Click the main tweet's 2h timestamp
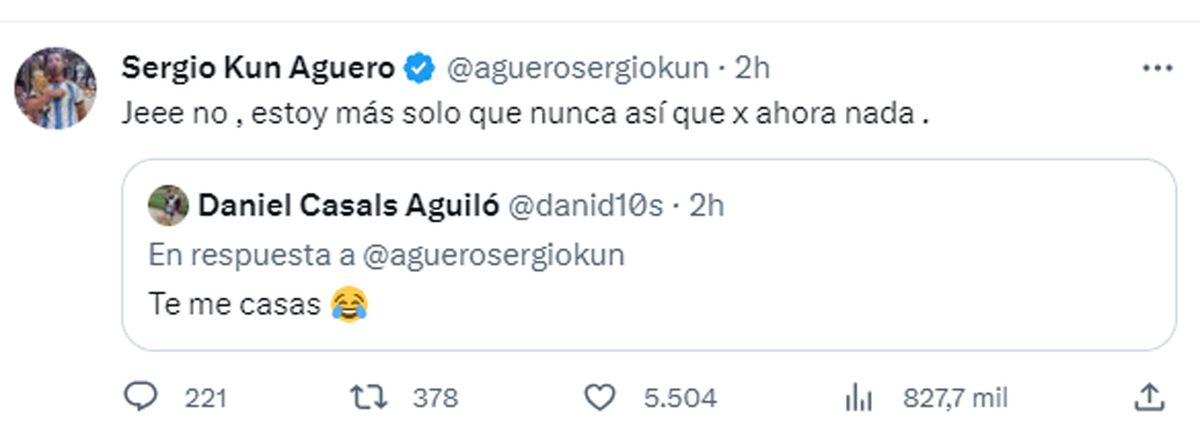1200x442 pixels. pyautogui.click(x=752, y=69)
